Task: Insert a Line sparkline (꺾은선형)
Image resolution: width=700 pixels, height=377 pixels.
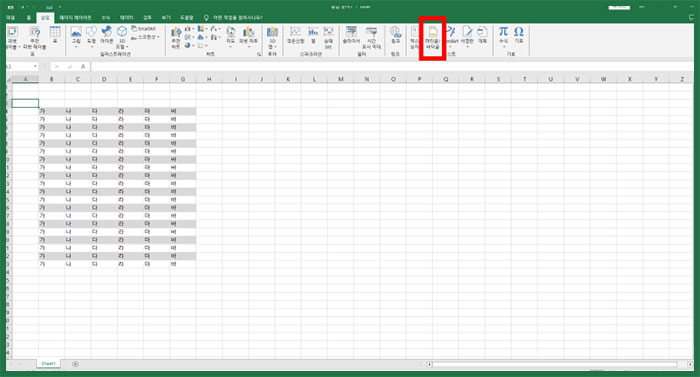Action: (295, 35)
